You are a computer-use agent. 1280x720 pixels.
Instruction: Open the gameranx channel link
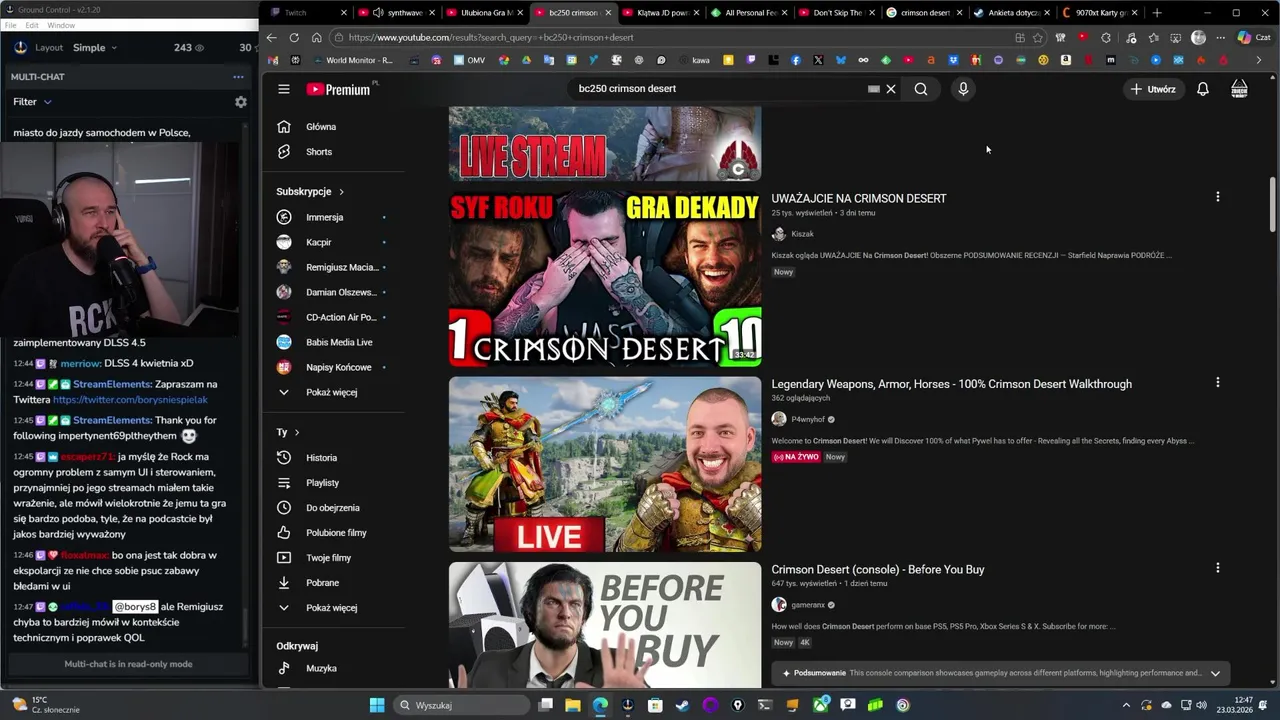click(808, 605)
